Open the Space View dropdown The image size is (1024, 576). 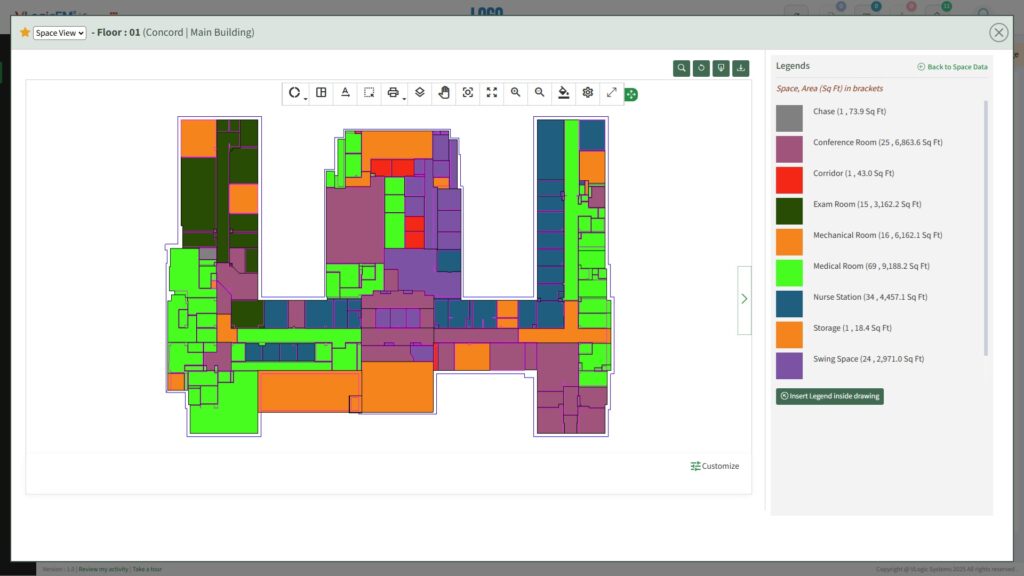coord(59,33)
